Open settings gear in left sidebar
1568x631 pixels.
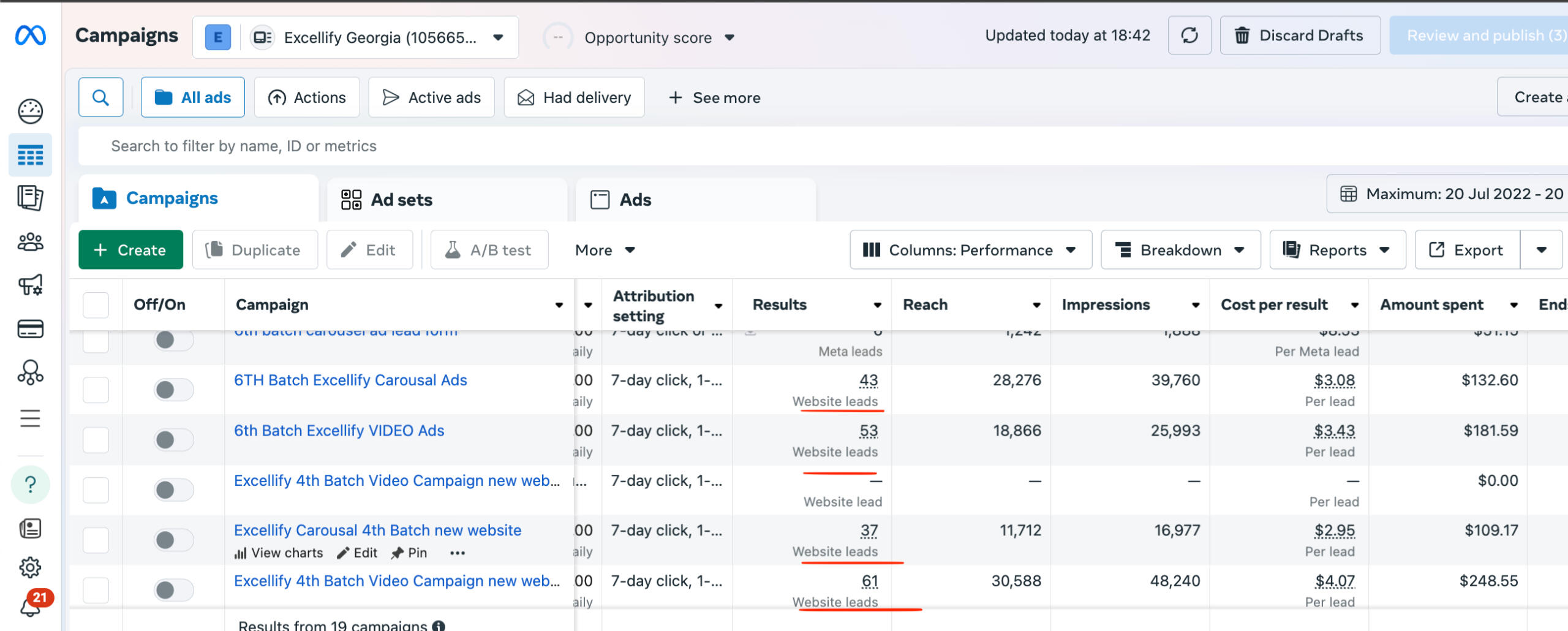point(30,567)
